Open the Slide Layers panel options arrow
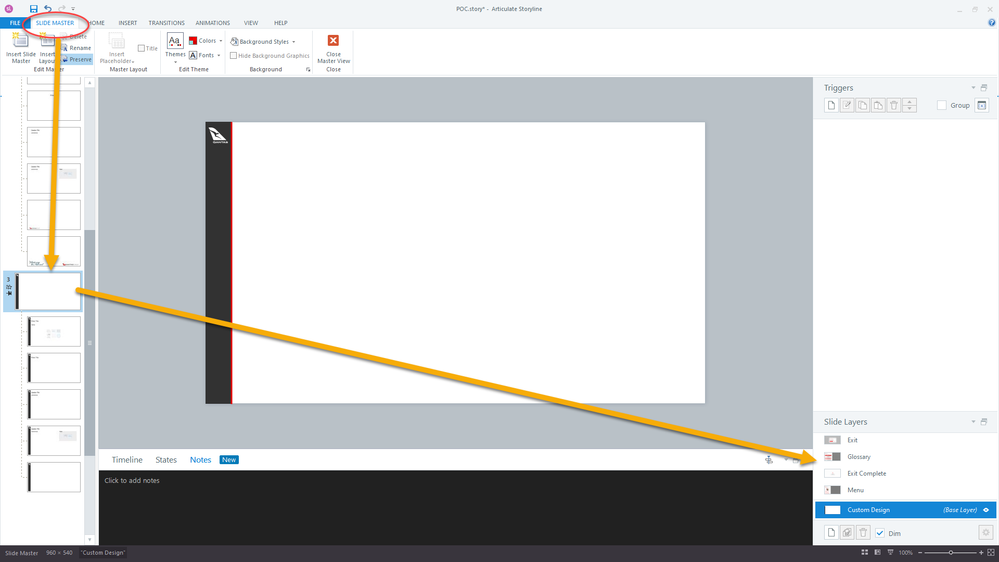 (x=973, y=422)
